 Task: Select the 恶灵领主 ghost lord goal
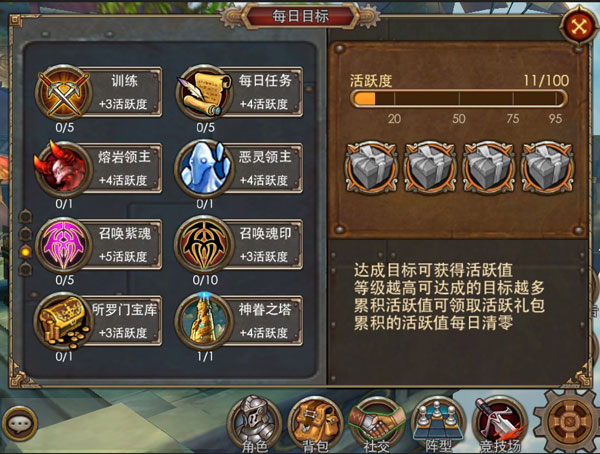[240, 168]
